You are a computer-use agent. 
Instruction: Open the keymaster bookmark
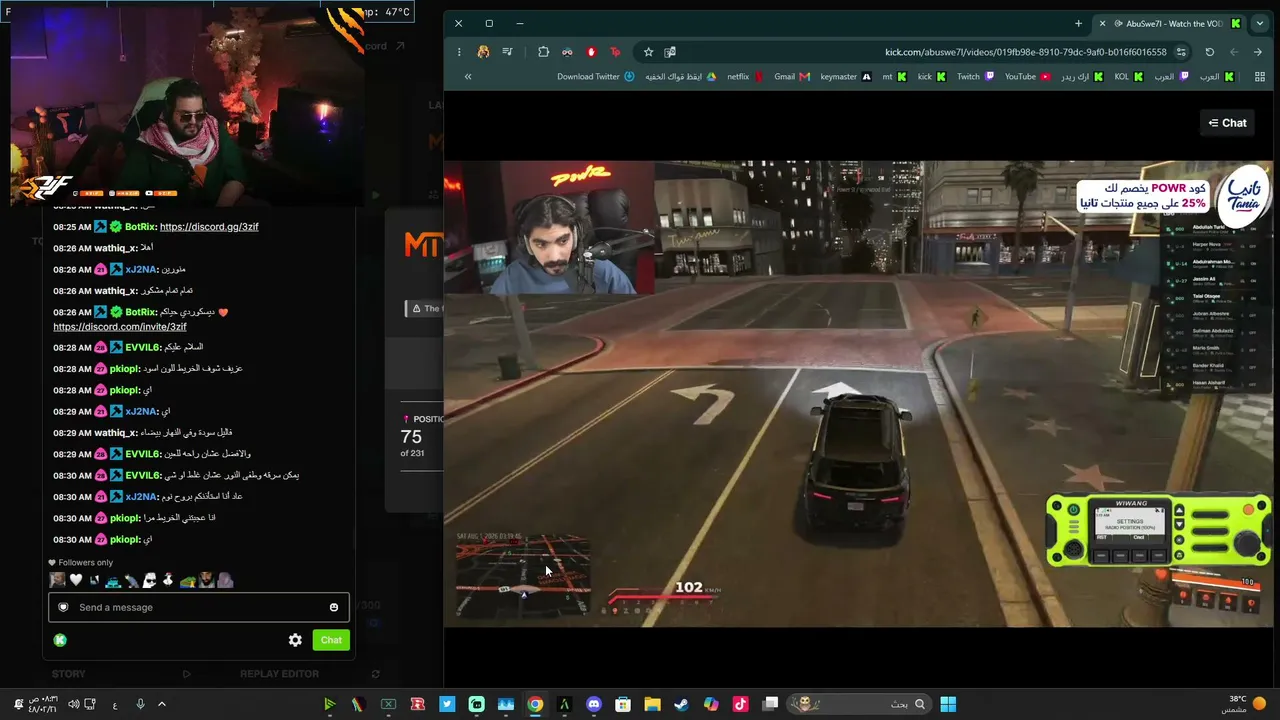[845, 77]
